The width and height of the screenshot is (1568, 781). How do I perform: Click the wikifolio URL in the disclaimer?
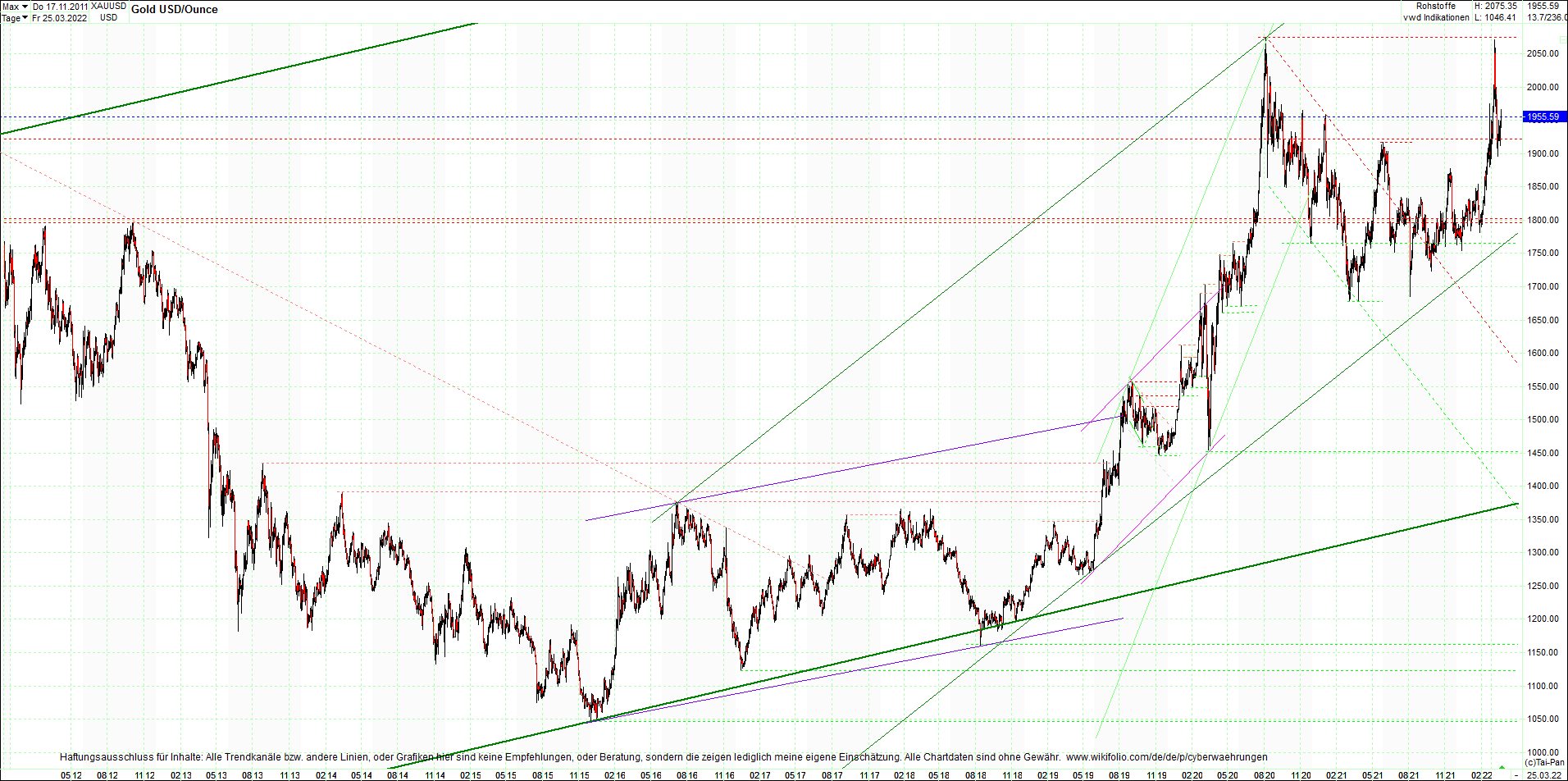pyautogui.click(x=1166, y=757)
